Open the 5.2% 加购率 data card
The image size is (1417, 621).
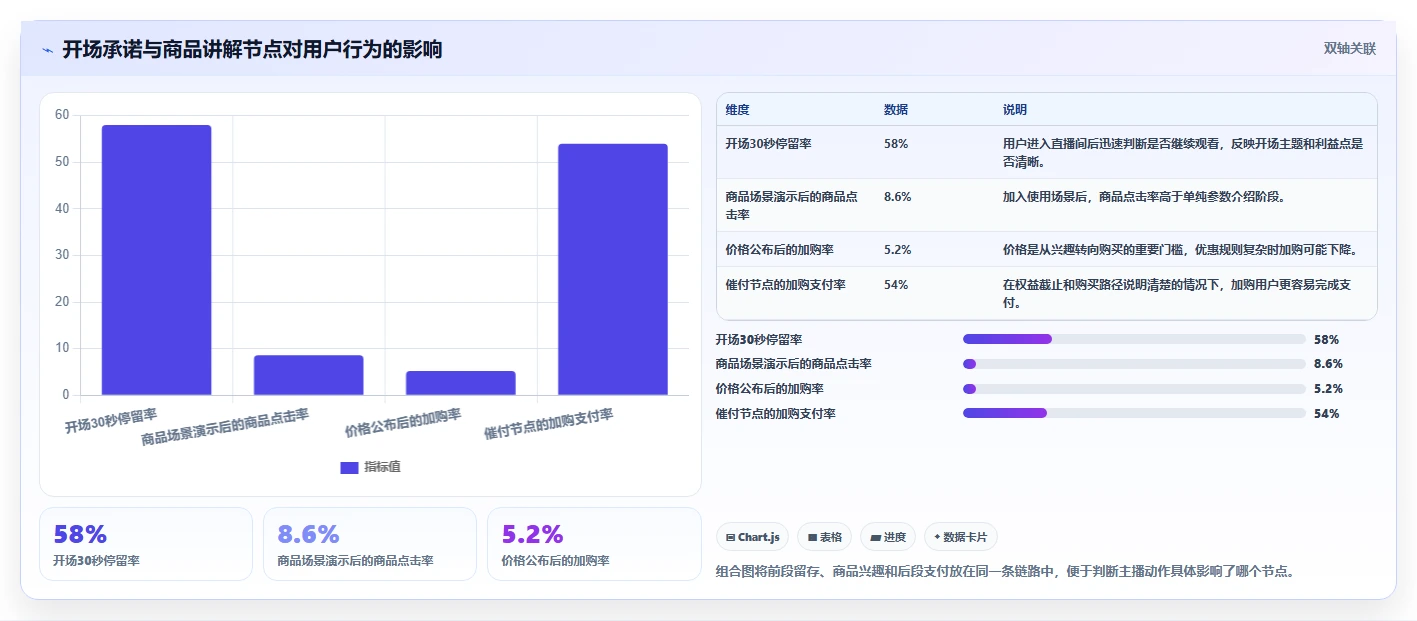(x=594, y=544)
